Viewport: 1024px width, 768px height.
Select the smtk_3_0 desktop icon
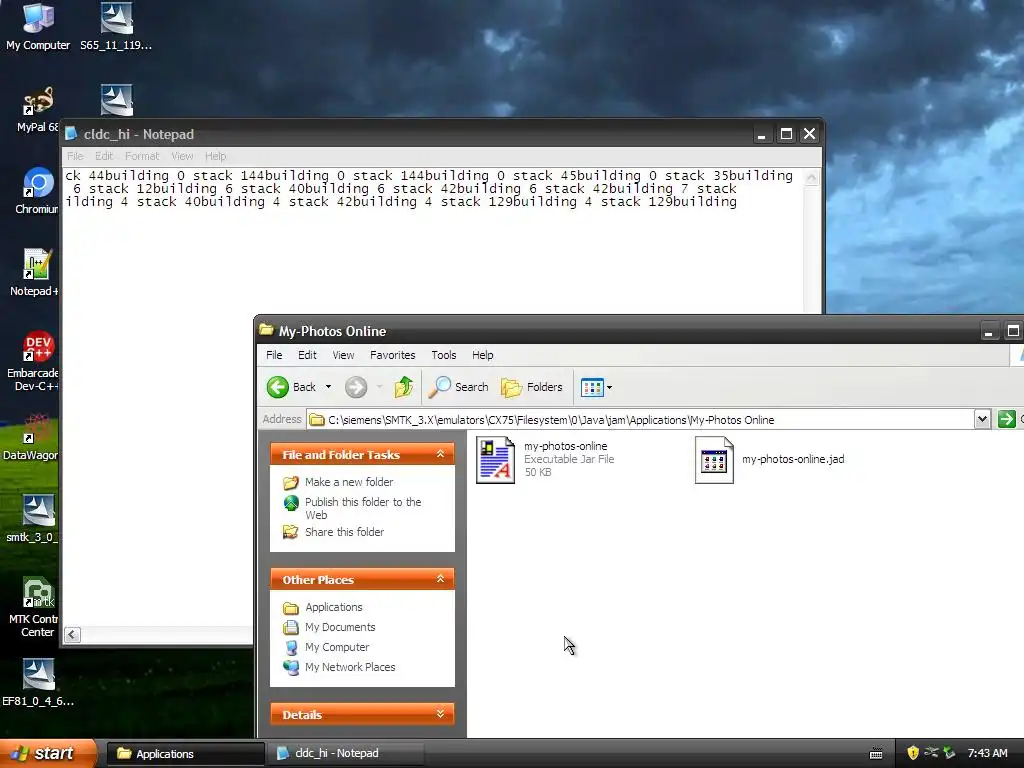click(34, 519)
